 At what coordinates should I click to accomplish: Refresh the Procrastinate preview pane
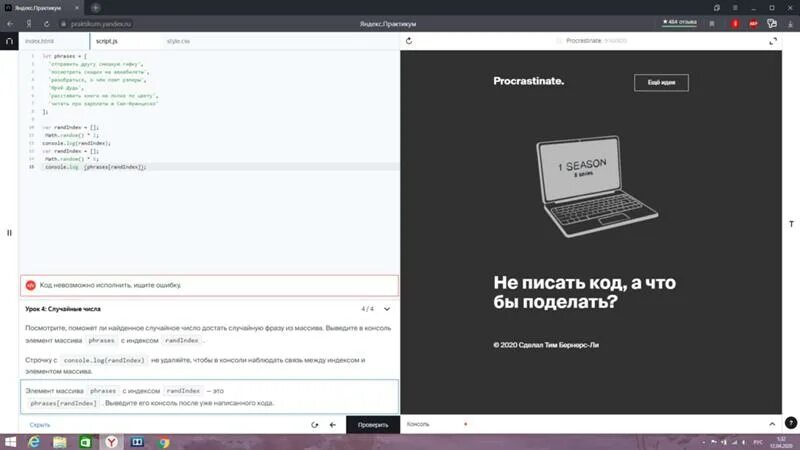click(409, 41)
